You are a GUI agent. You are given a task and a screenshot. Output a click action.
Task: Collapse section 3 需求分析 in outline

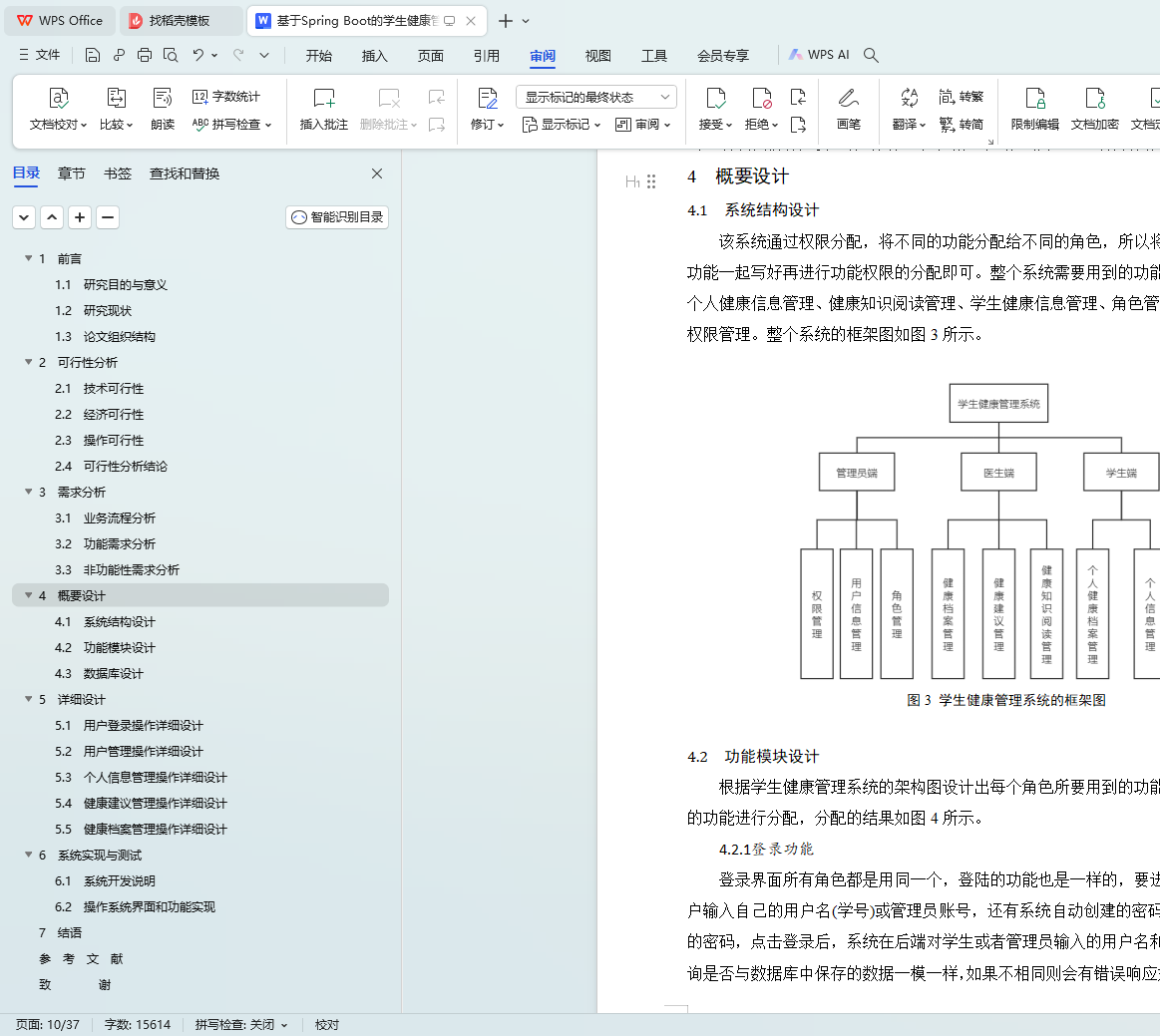[28, 491]
